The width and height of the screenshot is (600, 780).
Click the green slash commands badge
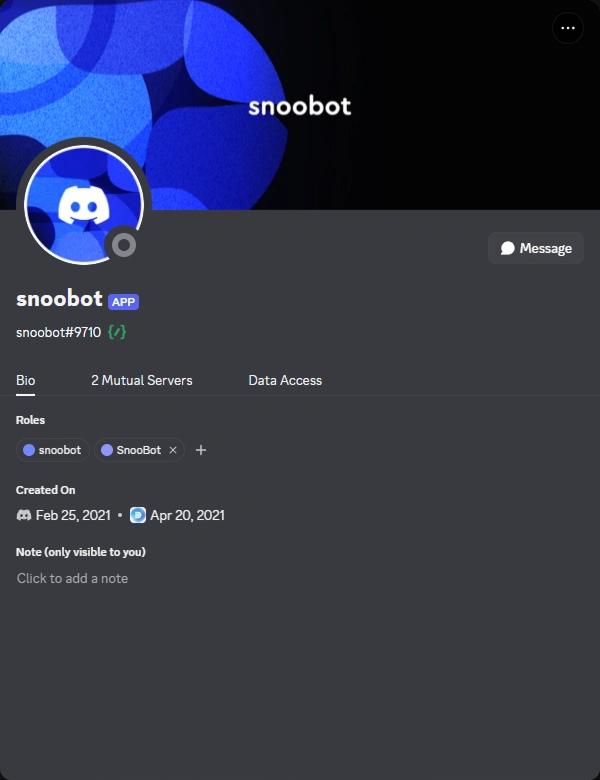pos(117,332)
